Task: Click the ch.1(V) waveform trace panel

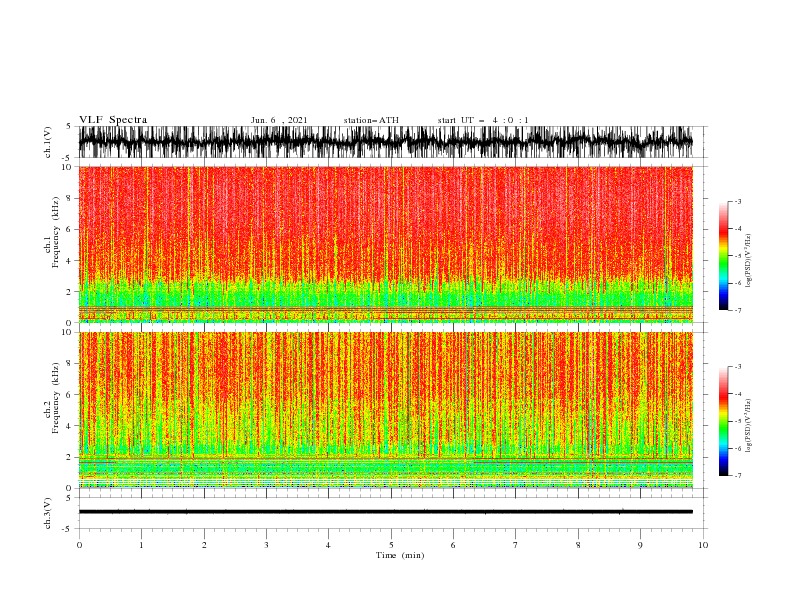Action: [385, 142]
